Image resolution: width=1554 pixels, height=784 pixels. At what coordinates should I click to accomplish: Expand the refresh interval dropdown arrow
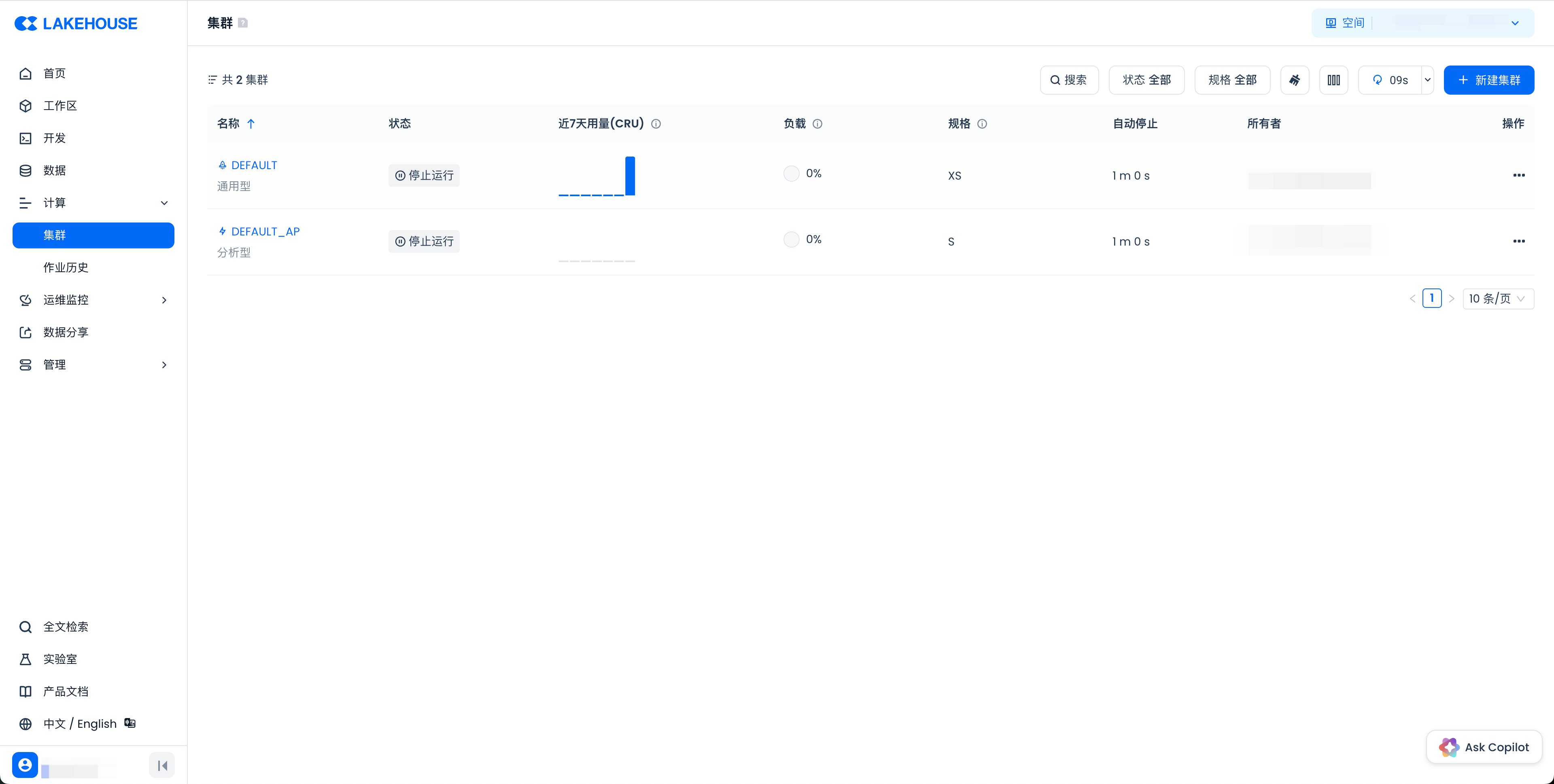1427,80
